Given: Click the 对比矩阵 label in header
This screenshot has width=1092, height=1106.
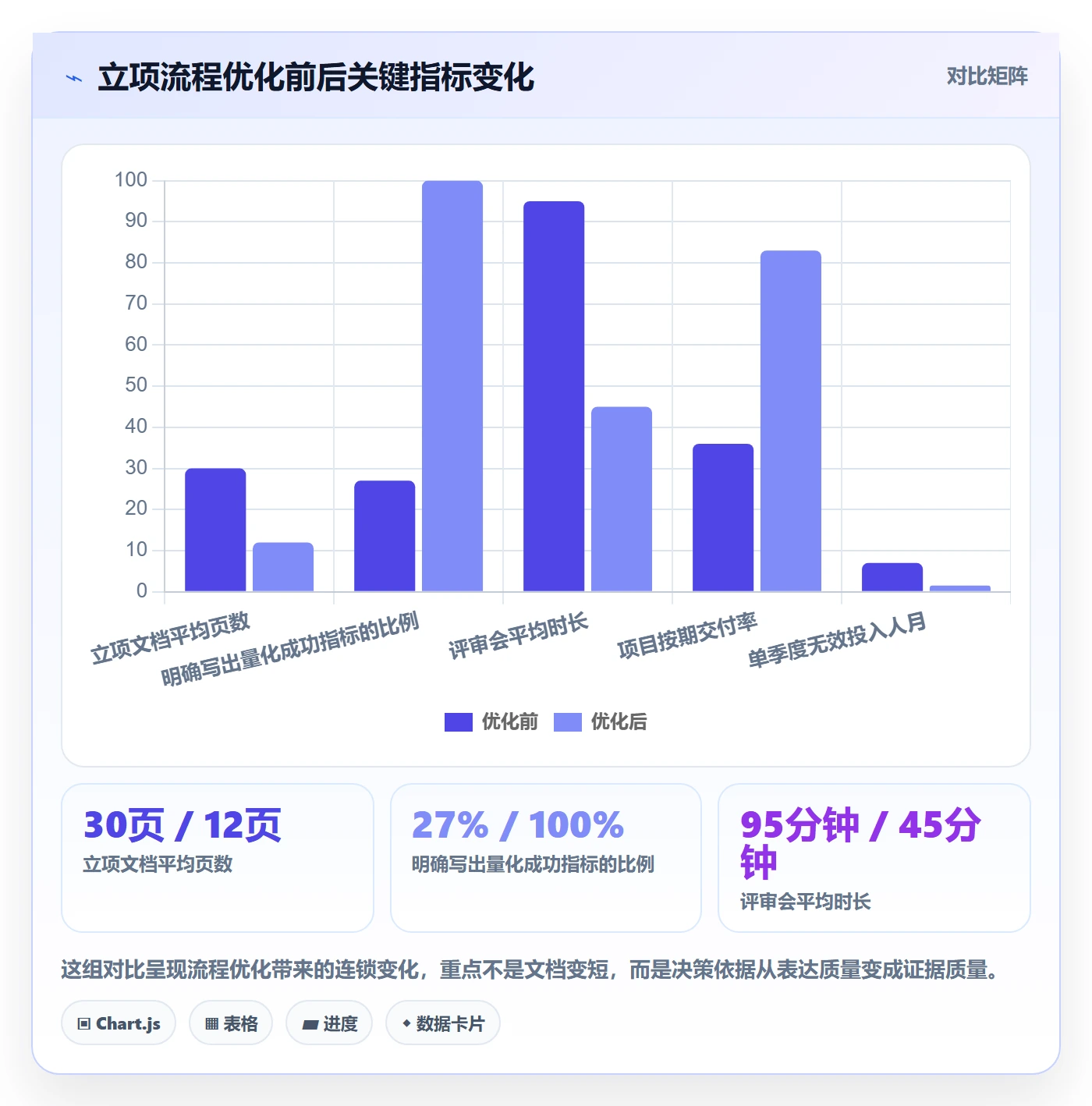Looking at the screenshot, I should pyautogui.click(x=987, y=76).
